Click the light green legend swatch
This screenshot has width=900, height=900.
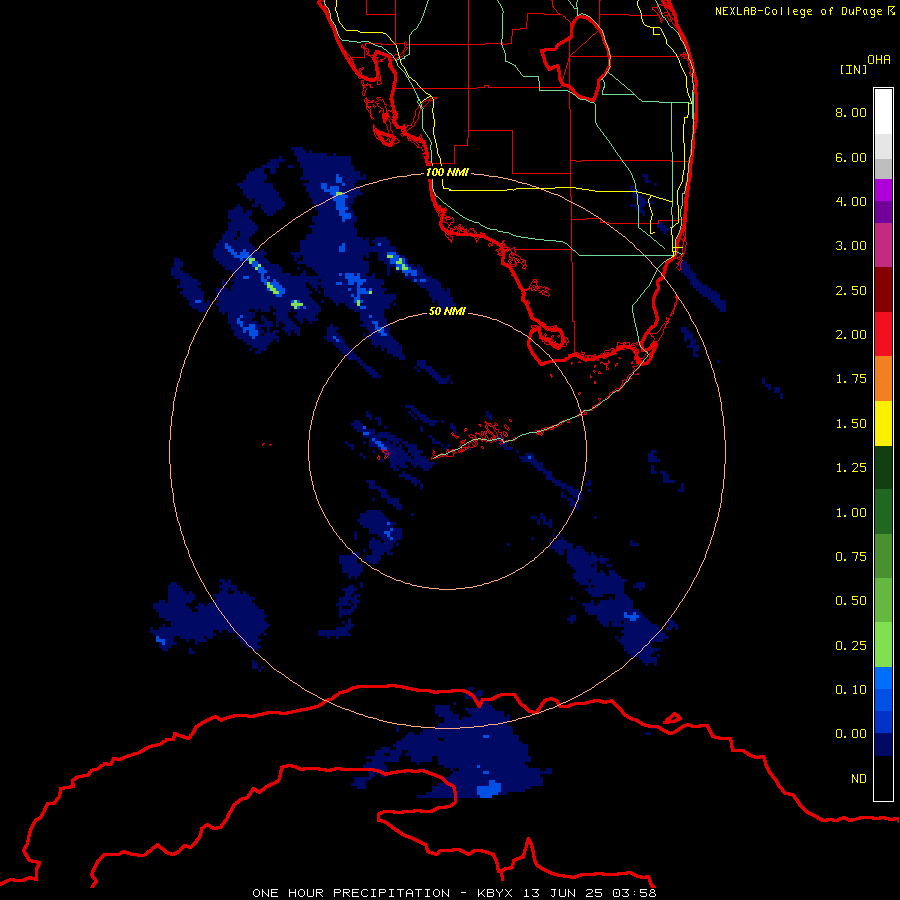[x=883, y=645]
